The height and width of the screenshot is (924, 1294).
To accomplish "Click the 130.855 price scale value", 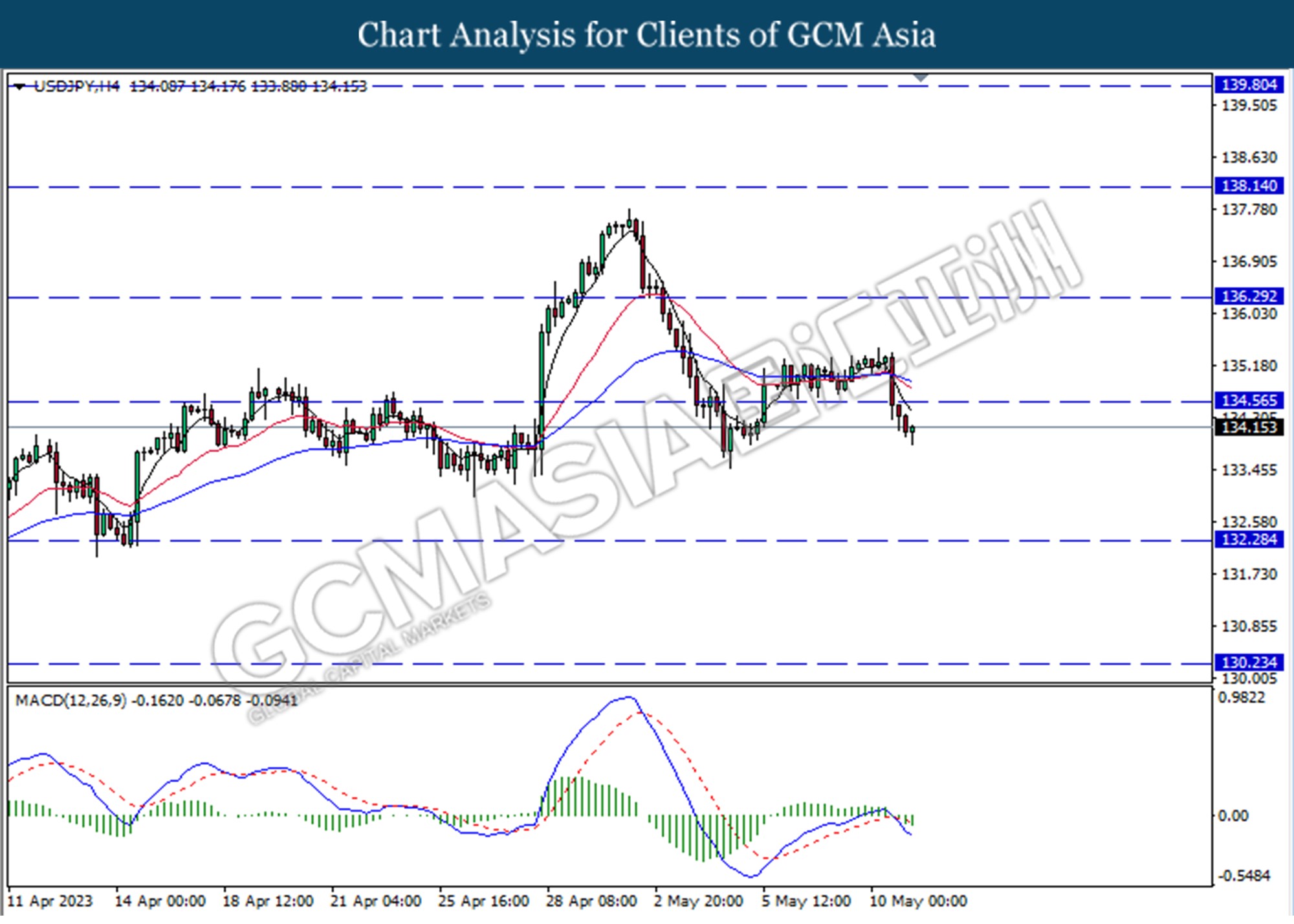I will pyautogui.click(x=1249, y=627).
